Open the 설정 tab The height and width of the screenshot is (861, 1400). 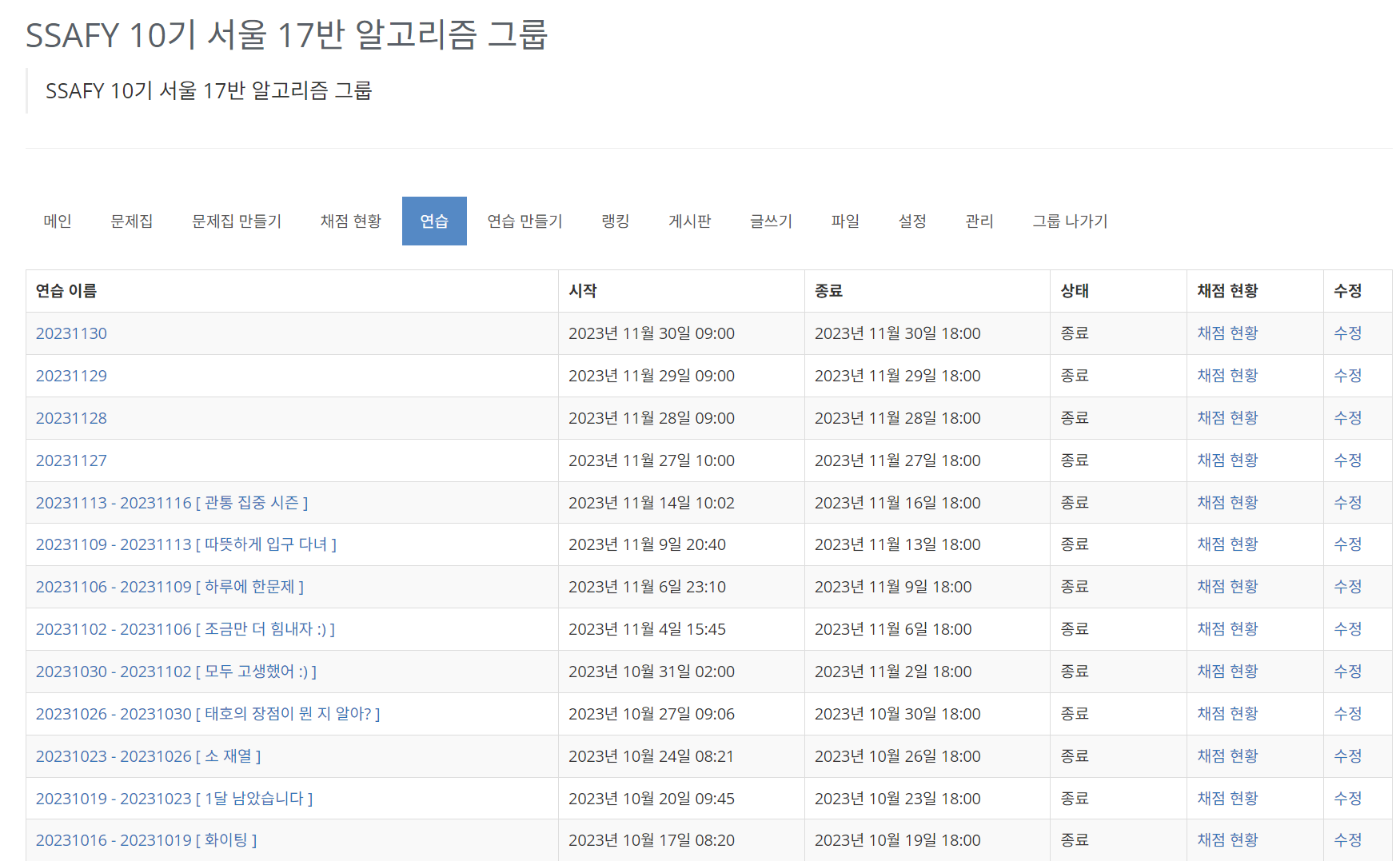(x=913, y=221)
